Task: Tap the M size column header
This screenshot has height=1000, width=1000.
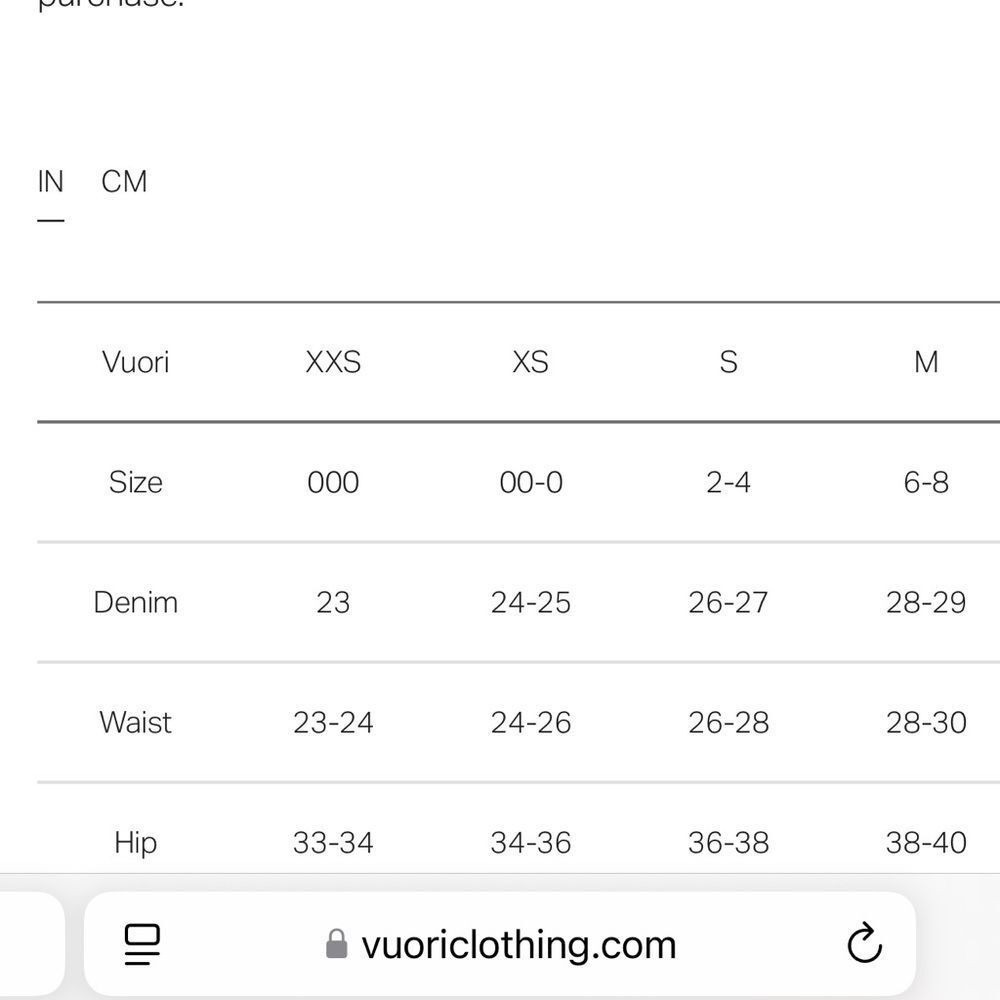Action: pos(926,362)
